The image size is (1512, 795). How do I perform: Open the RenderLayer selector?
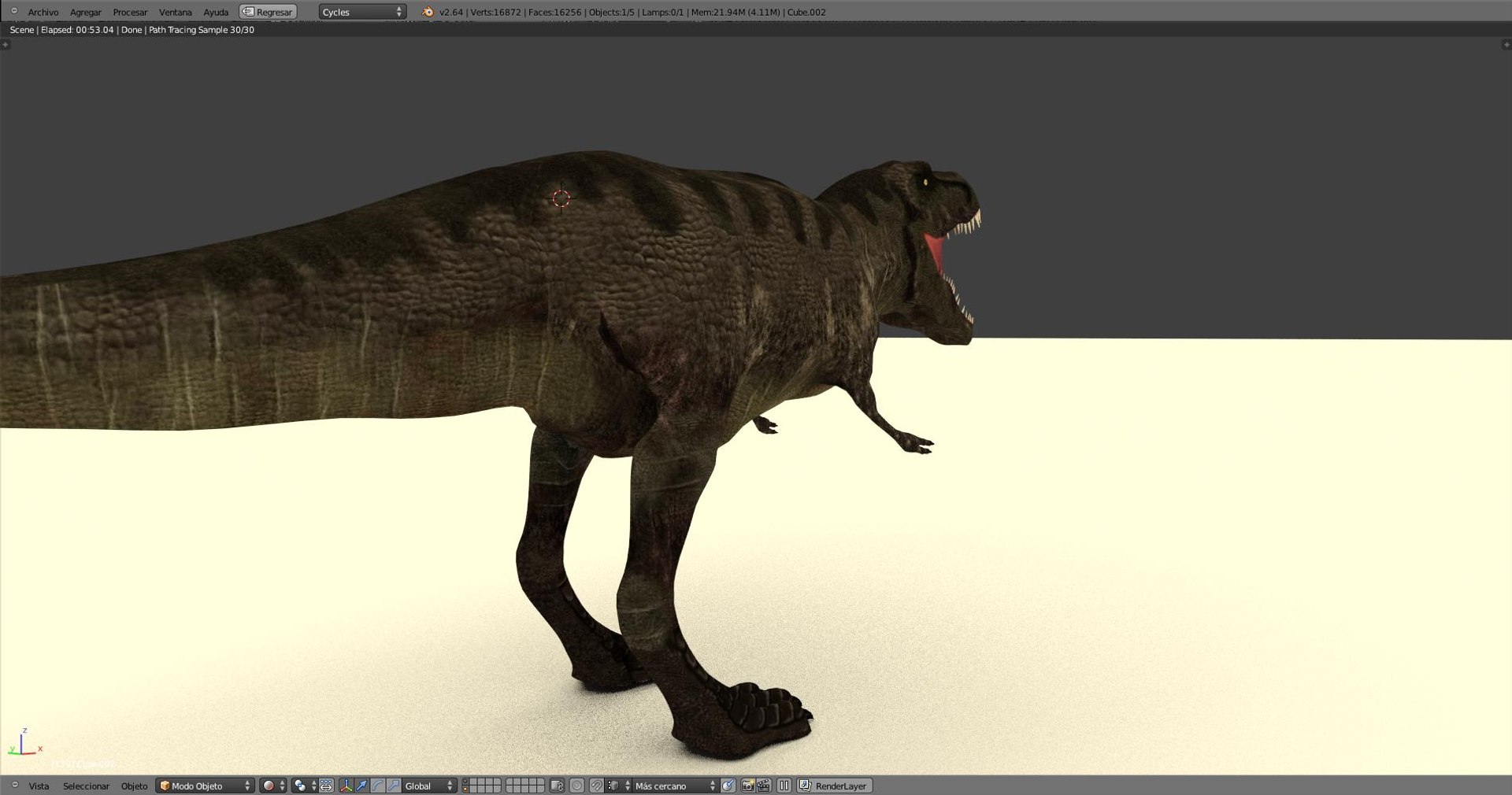(835, 786)
